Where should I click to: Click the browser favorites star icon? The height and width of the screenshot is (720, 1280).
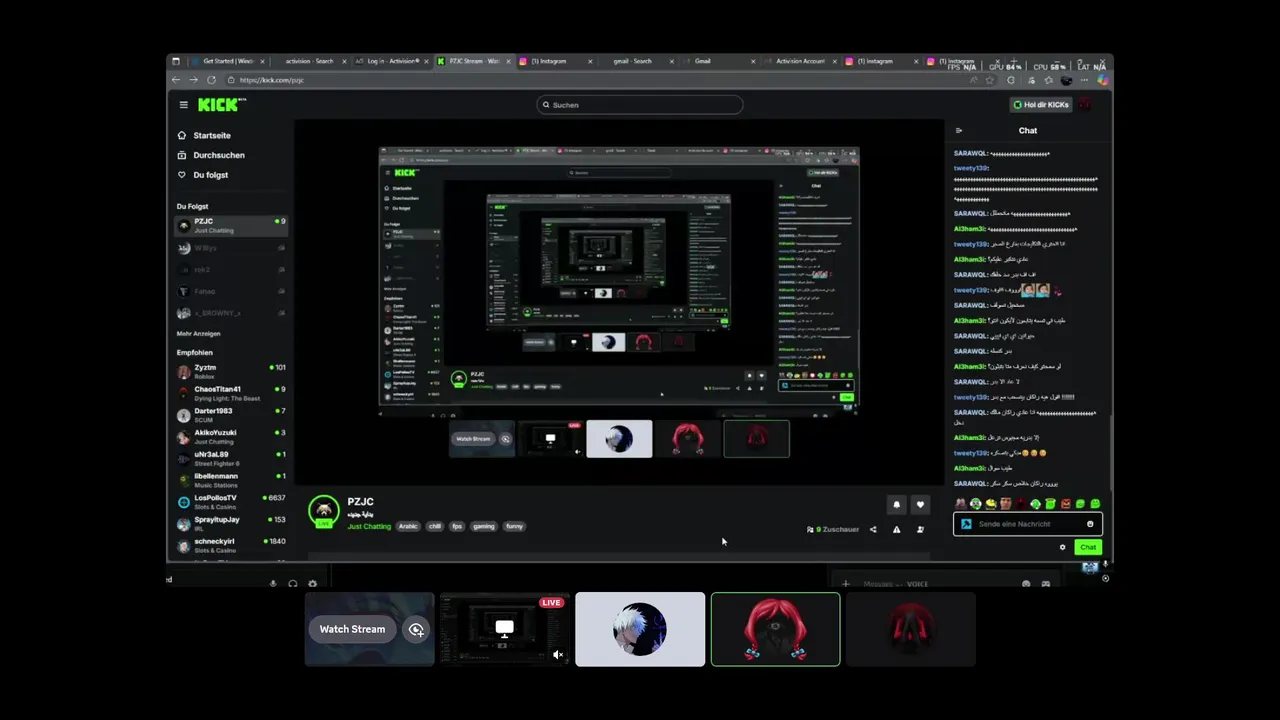click(989, 80)
